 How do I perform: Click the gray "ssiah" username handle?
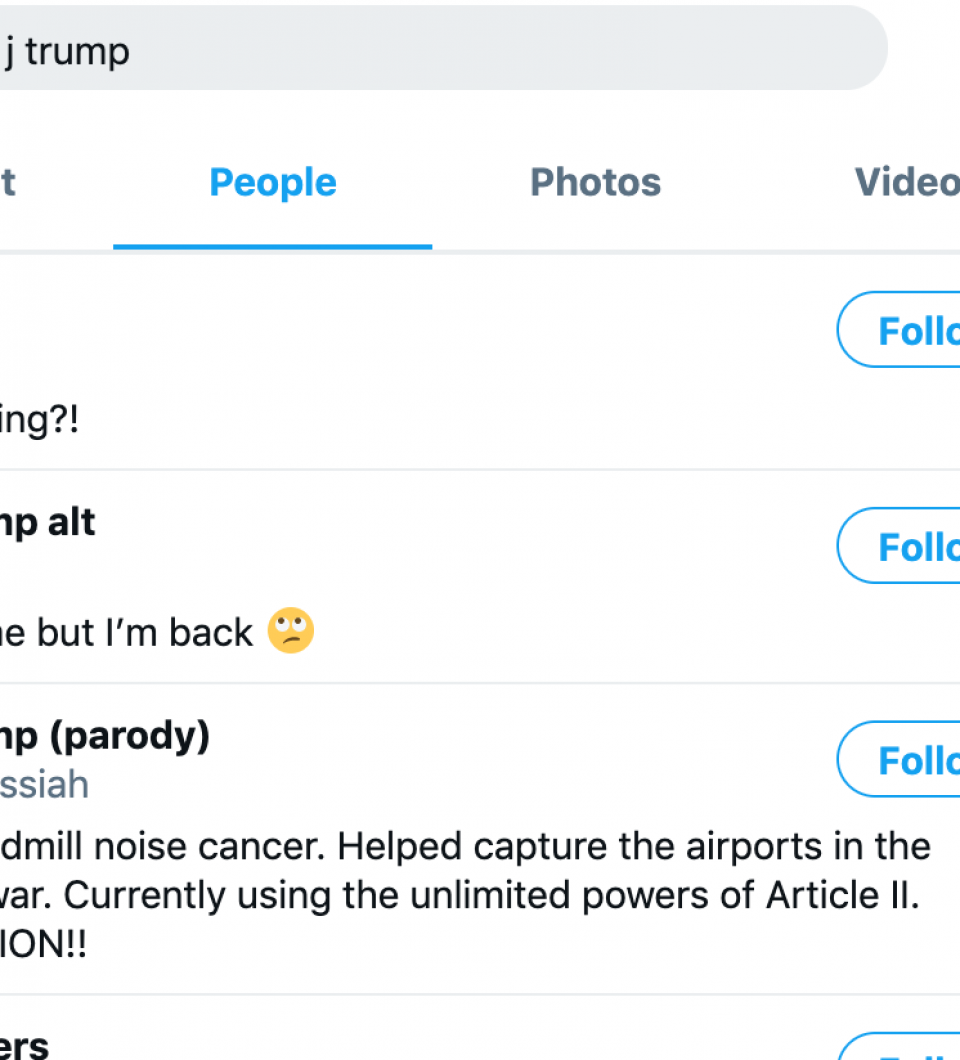[44, 785]
